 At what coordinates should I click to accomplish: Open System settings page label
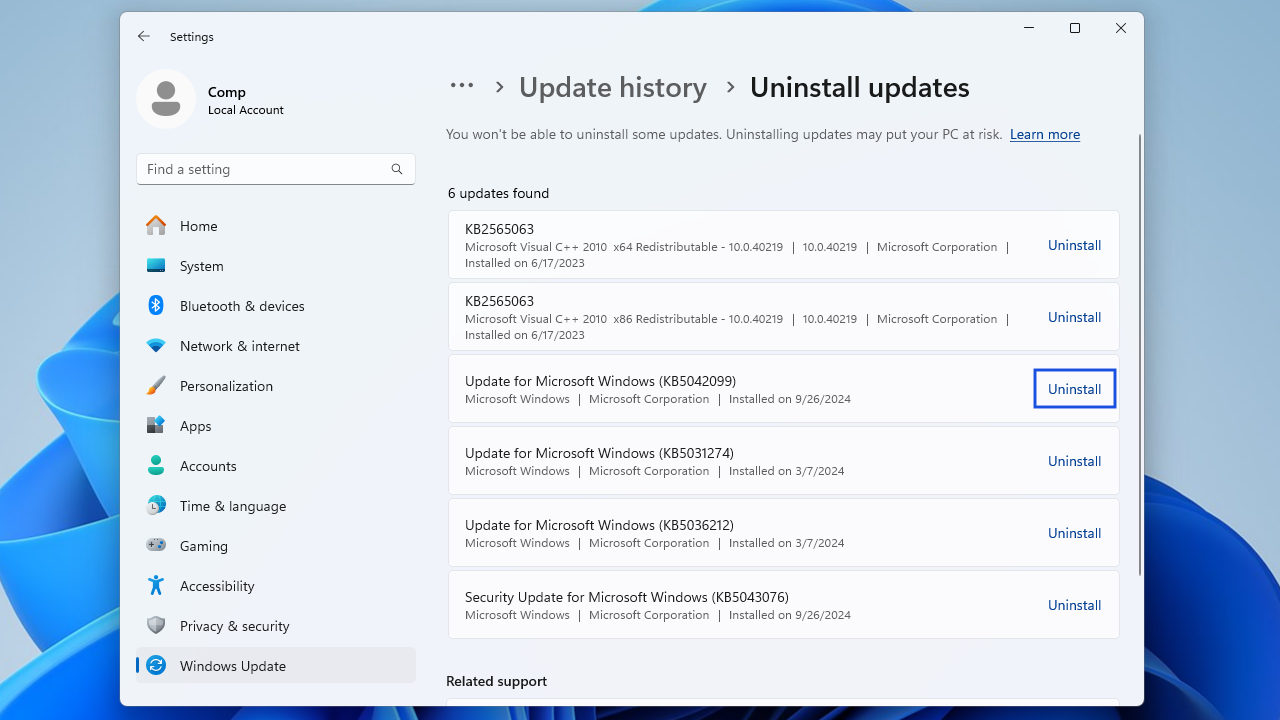coord(202,266)
